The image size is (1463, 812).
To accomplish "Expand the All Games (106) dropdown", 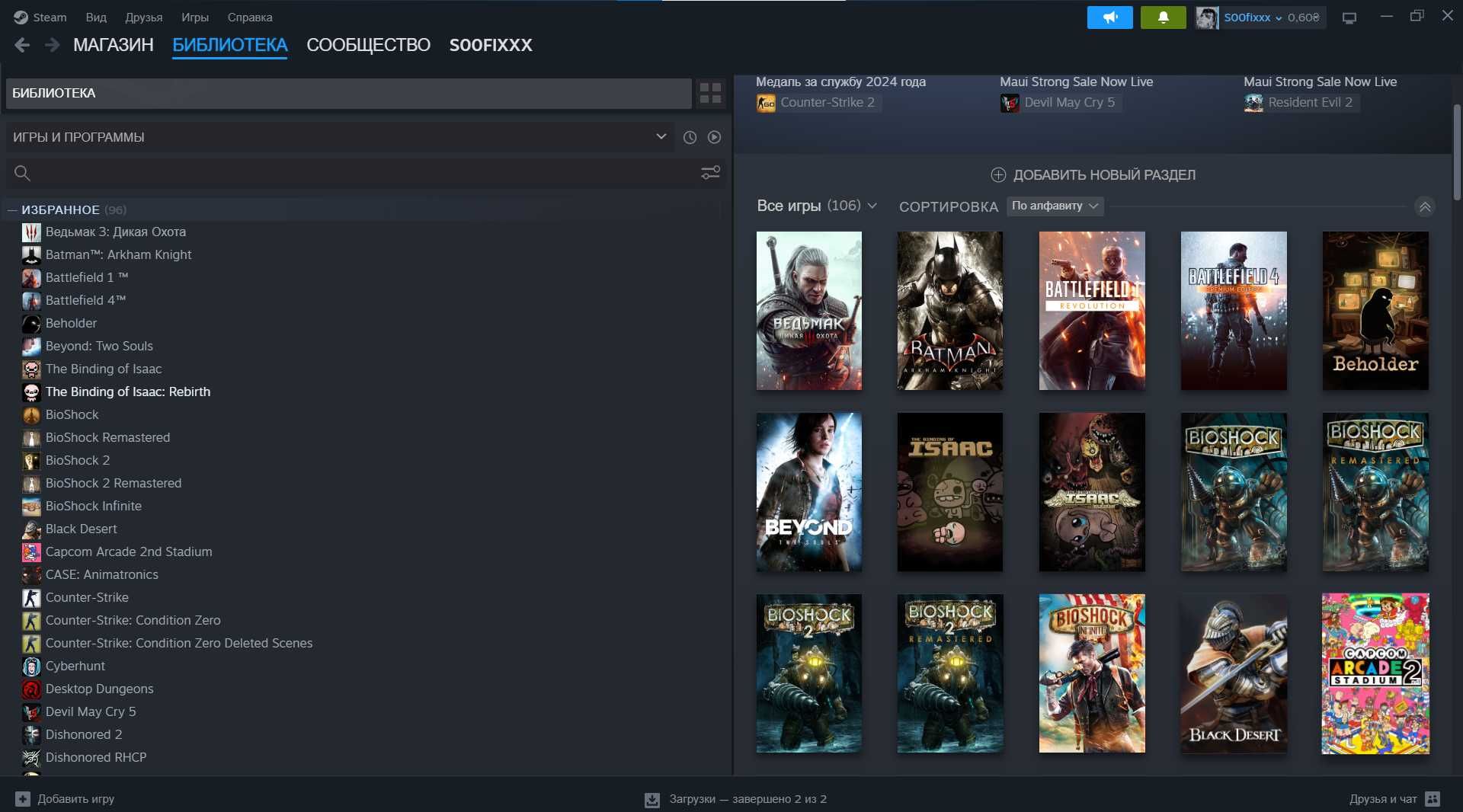I will click(817, 206).
